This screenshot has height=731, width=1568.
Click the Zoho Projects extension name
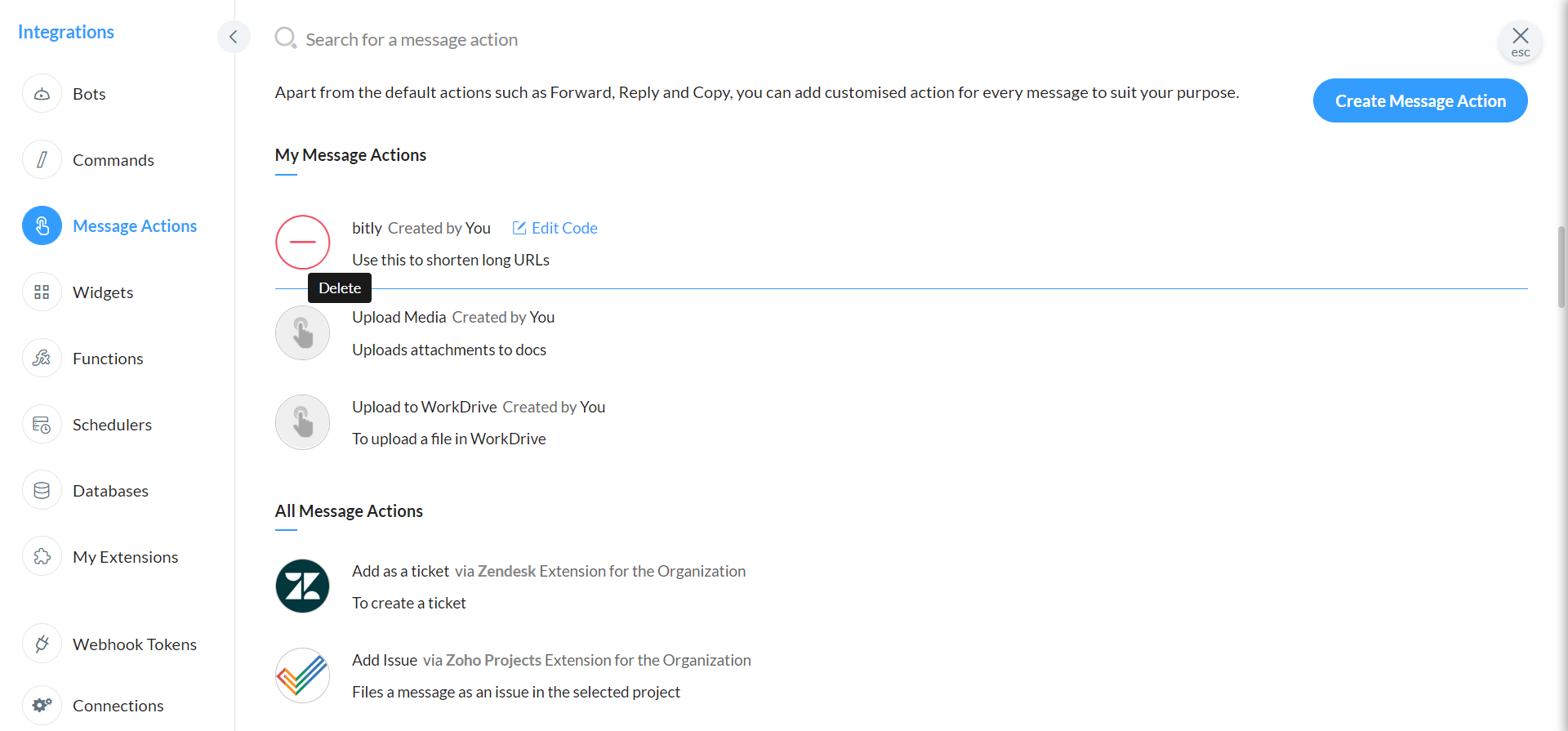click(x=493, y=660)
